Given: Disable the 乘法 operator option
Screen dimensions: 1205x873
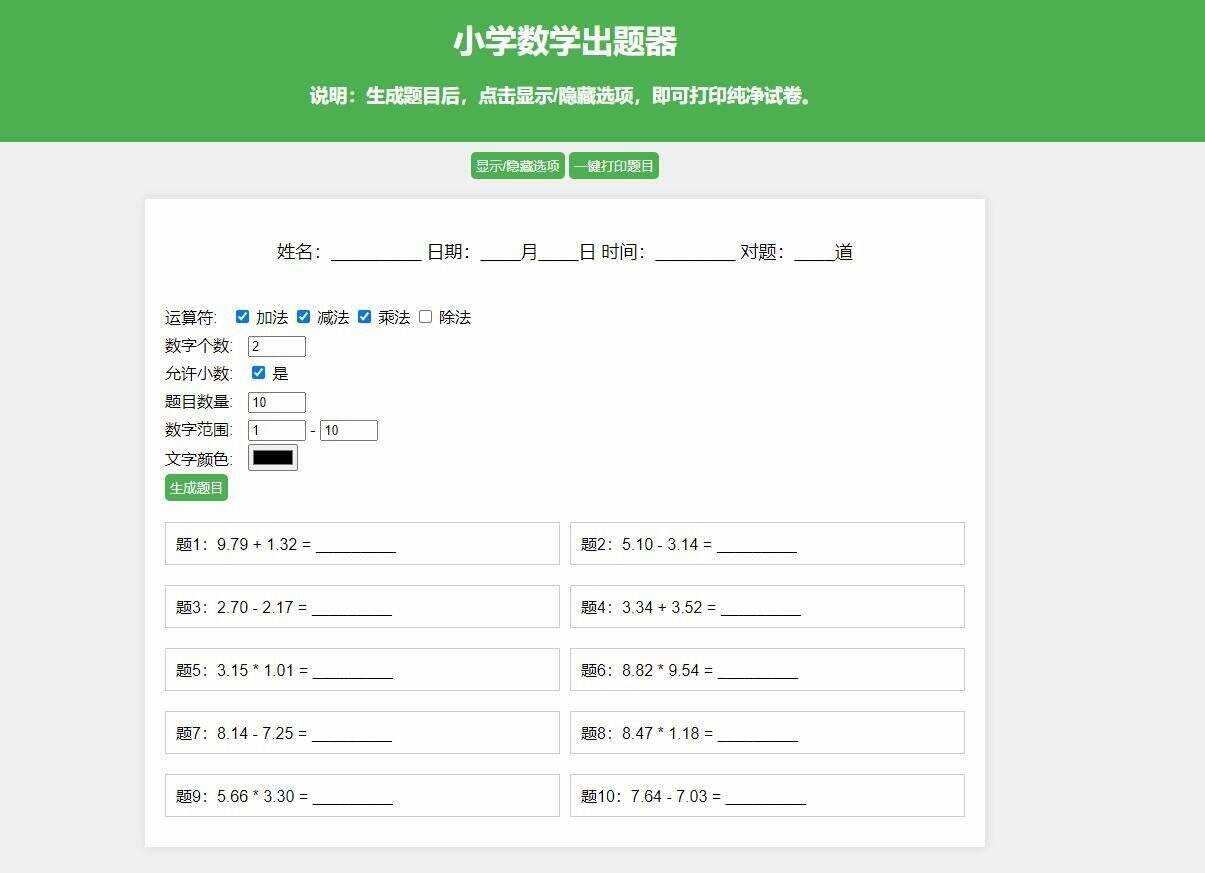Looking at the screenshot, I should tap(364, 316).
